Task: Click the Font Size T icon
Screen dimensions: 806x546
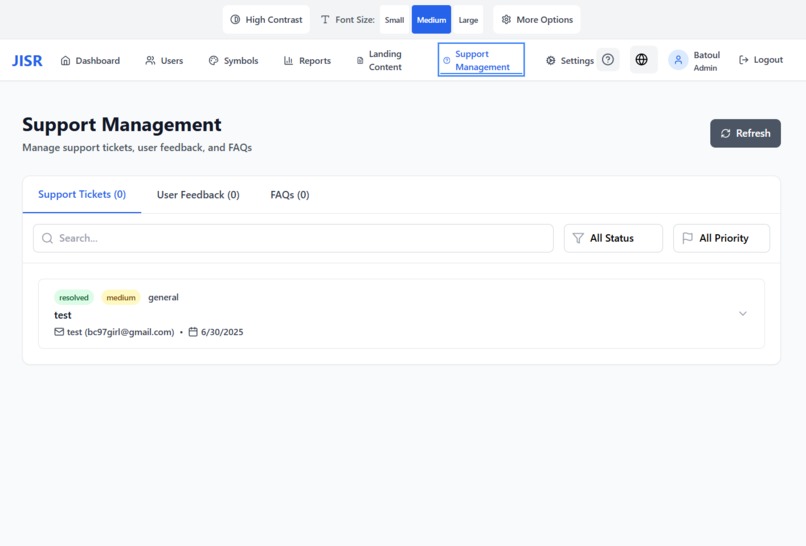Action: tap(325, 20)
